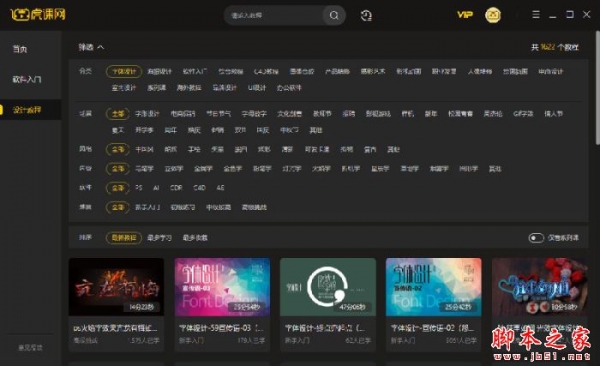This screenshot has height=366, width=600.
Task: Open 软件入门 in the left sidebar
Action: [27, 79]
